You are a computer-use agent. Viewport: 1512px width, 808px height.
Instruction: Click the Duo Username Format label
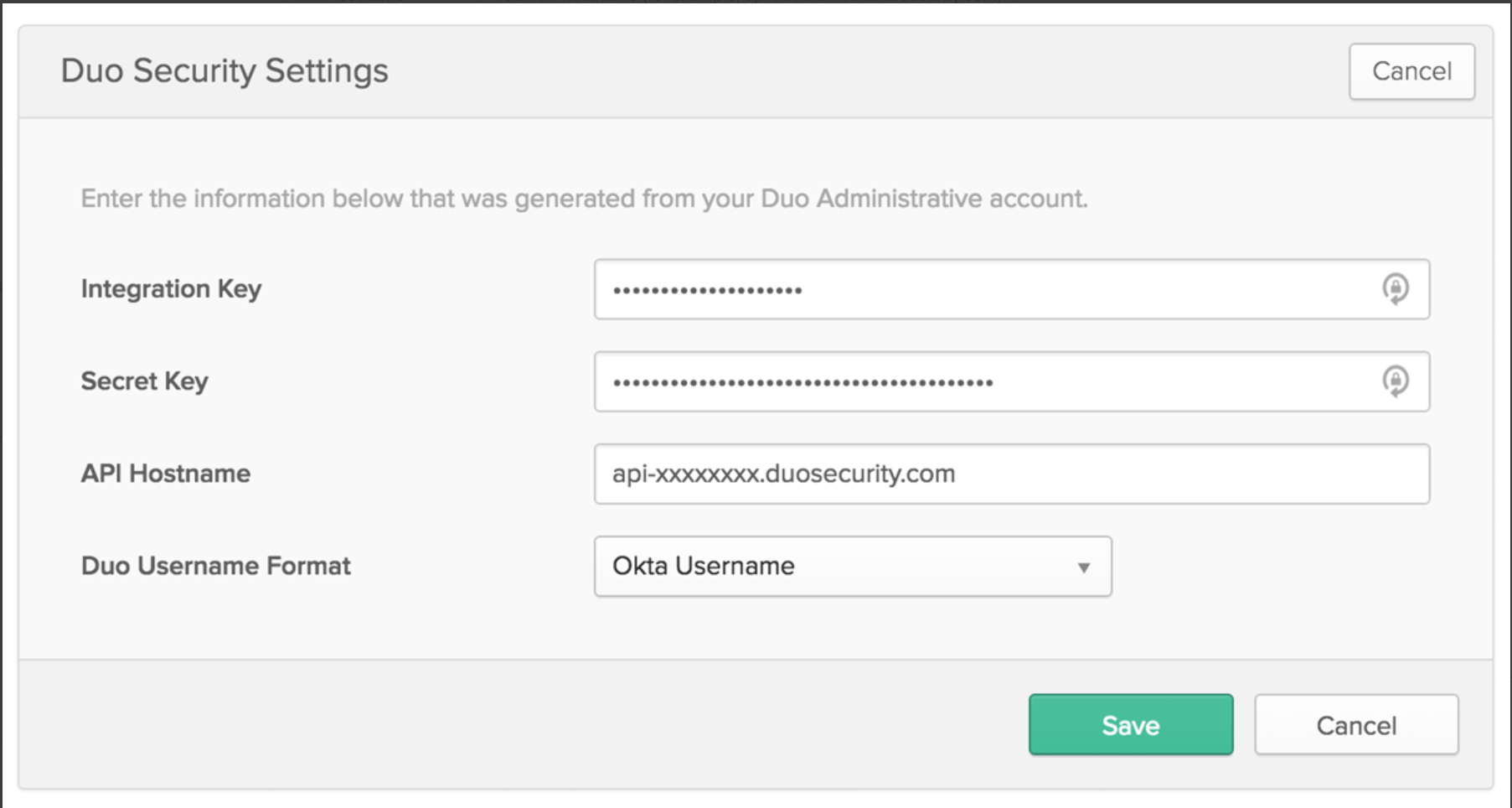tap(215, 566)
